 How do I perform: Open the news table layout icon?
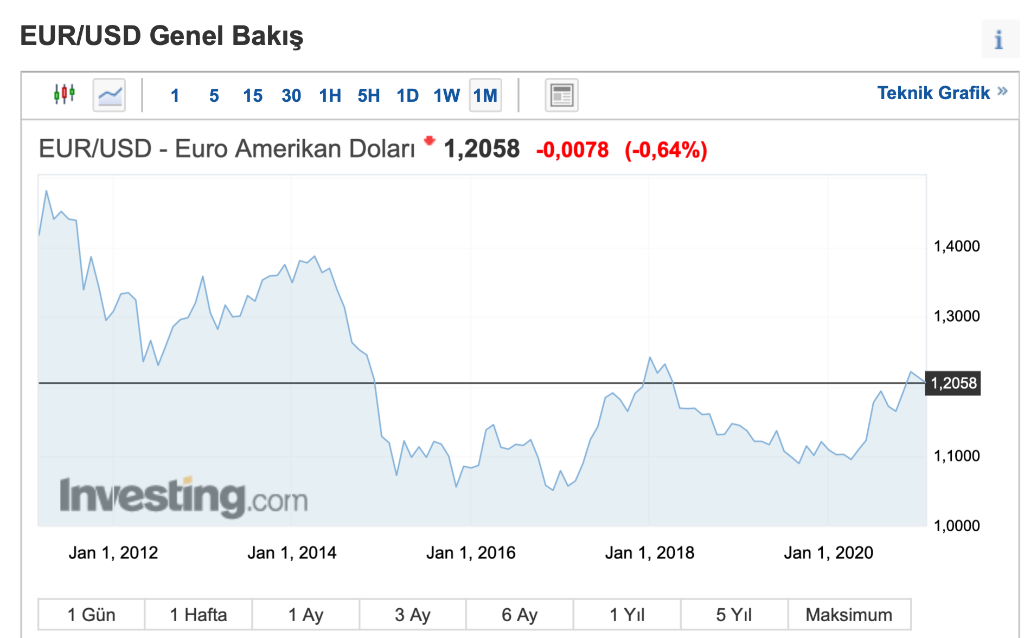pyautogui.click(x=562, y=95)
